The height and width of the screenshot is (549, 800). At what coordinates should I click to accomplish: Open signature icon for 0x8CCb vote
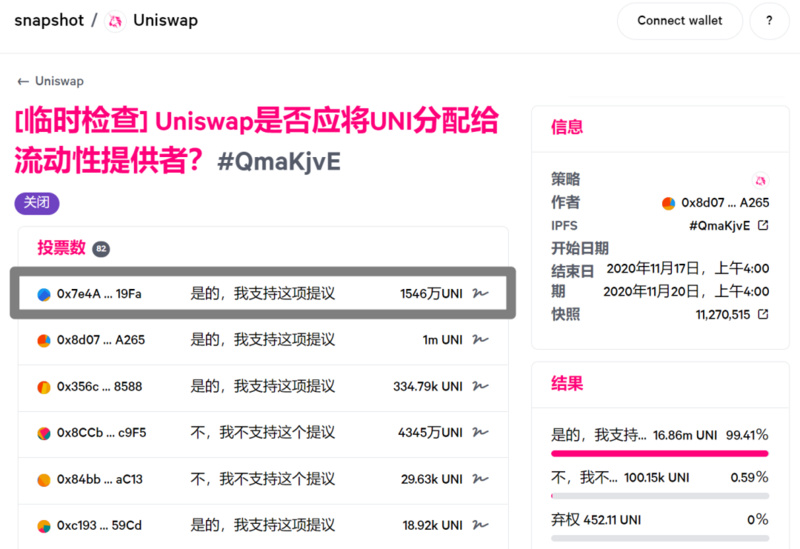click(x=480, y=432)
